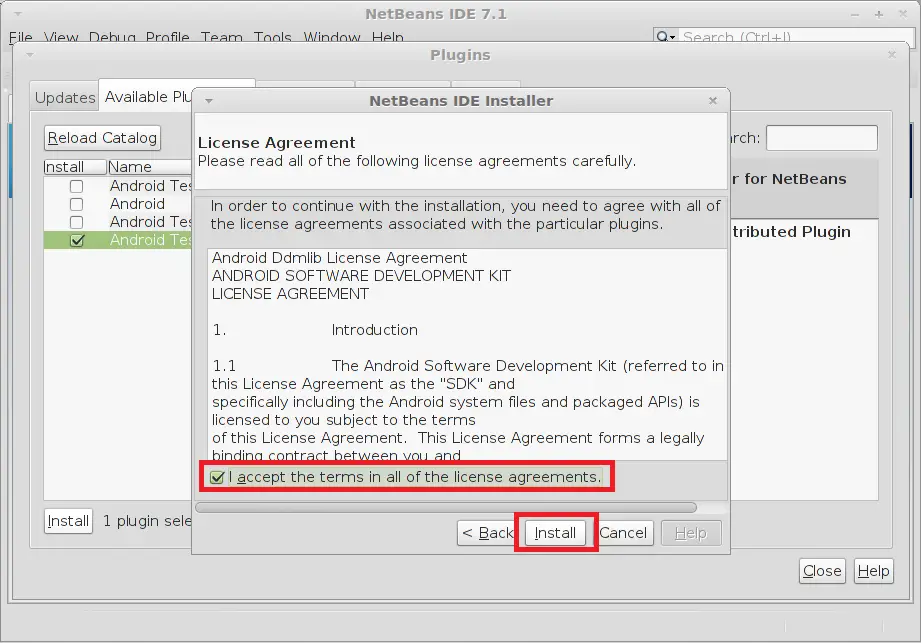Open the NetBeans IDE 7.1 window menu arrow
This screenshot has height=643, width=921.
point(18,14)
